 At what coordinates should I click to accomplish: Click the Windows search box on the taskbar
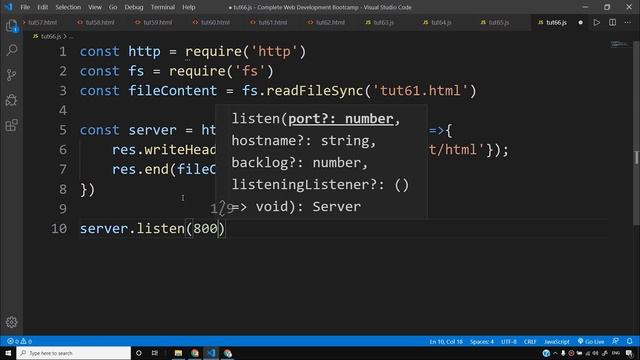click(x=73, y=353)
